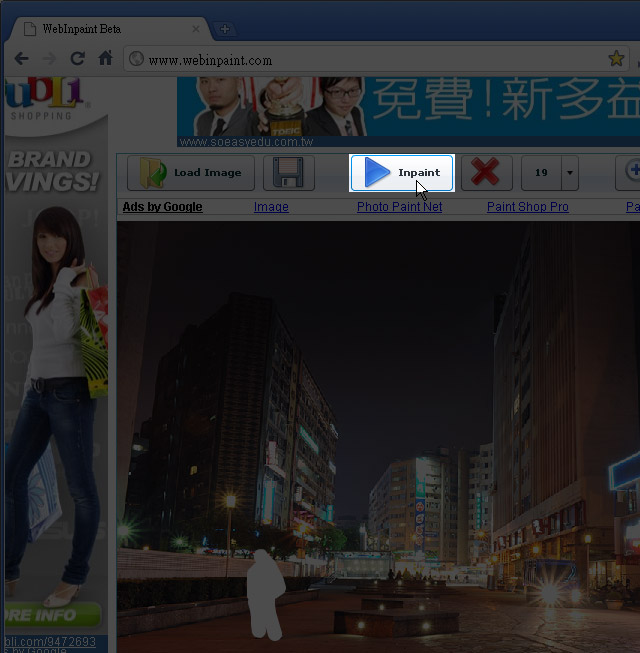The height and width of the screenshot is (653, 640).
Task: Click the www.soeasyedu.com.tw banner ad
Action: 408,112
